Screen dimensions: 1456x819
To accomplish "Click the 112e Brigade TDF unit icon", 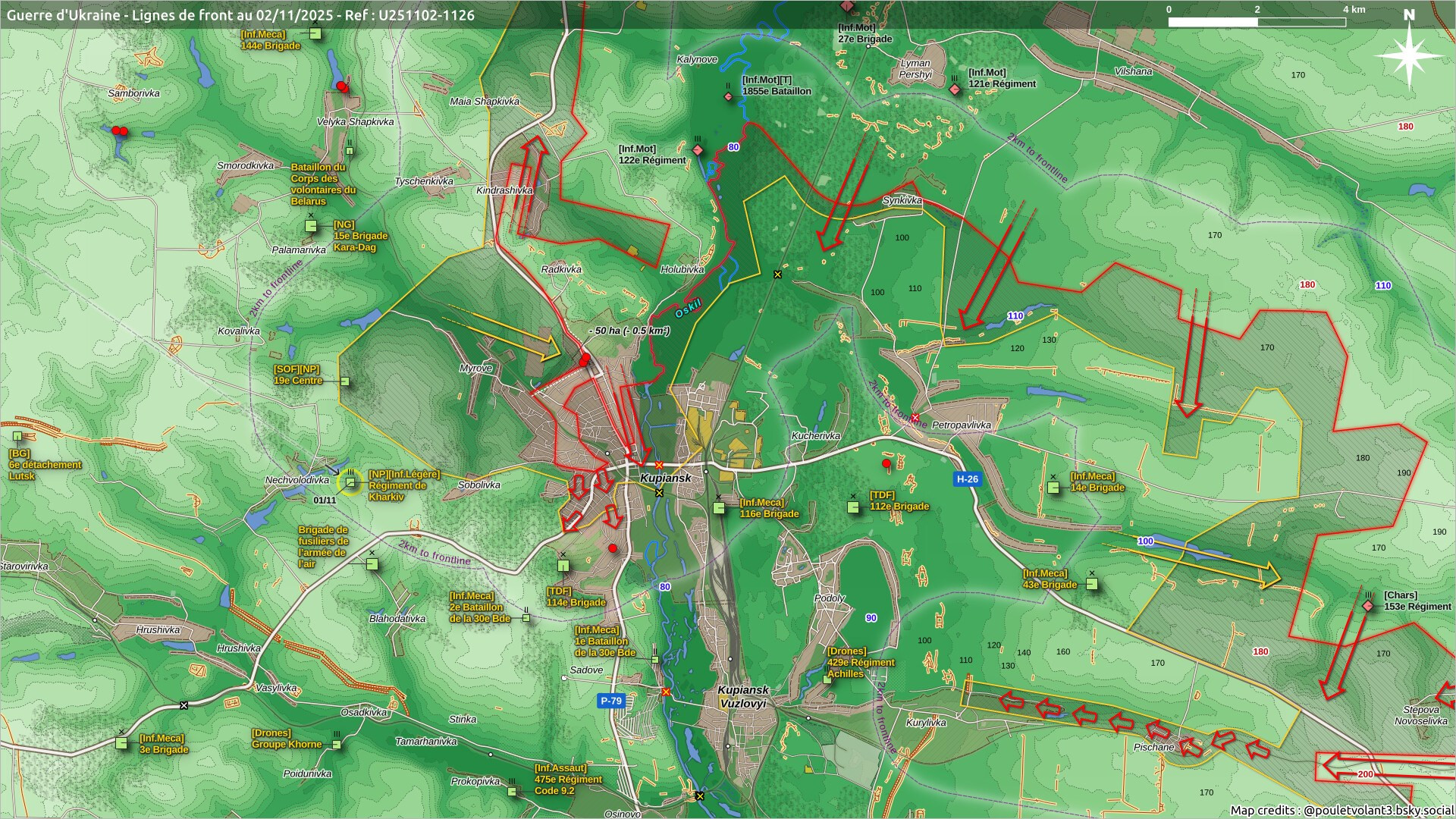I will (854, 506).
